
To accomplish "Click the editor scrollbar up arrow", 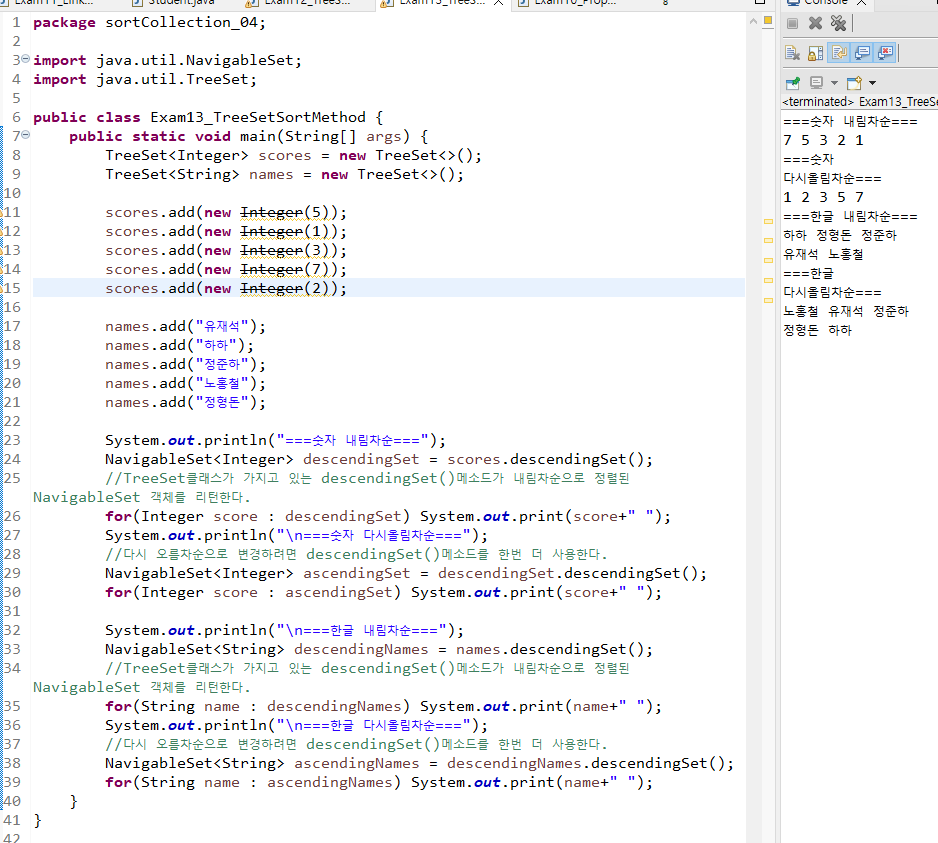I will coord(753,22).
